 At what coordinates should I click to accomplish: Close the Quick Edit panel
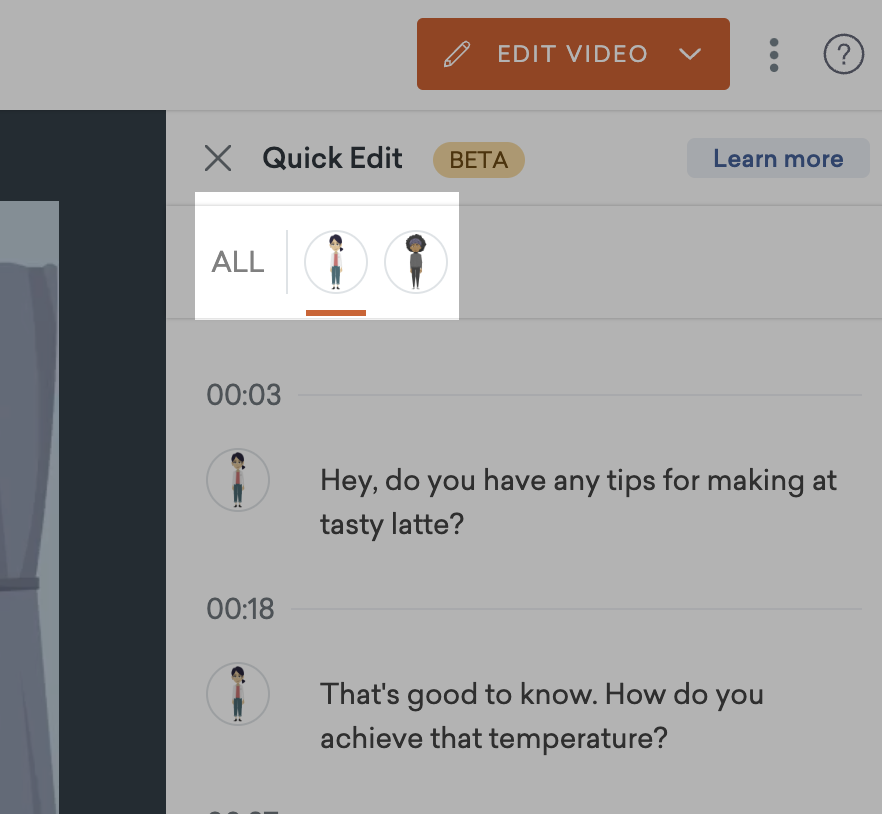pyautogui.click(x=218, y=158)
